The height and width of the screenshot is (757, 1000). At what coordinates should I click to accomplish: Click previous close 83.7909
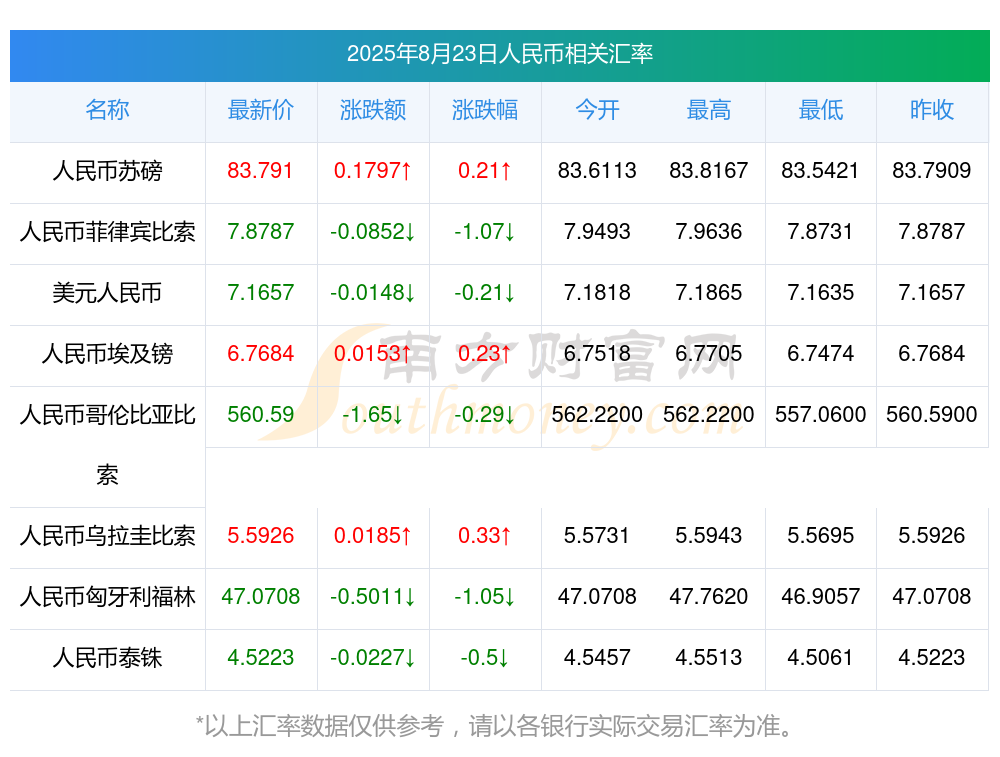932,170
